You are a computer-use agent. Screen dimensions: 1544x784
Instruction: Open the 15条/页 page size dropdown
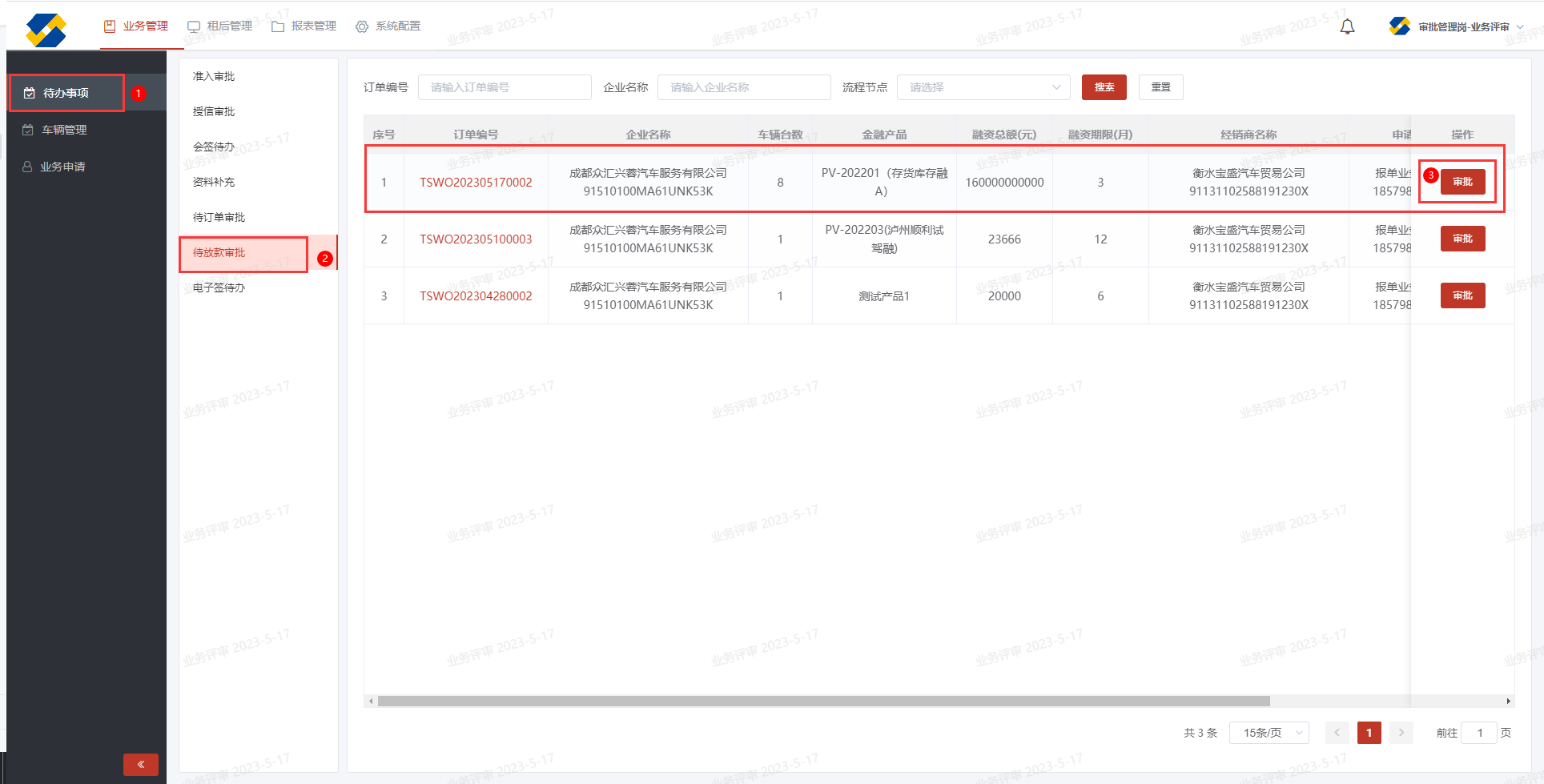coord(1273,733)
